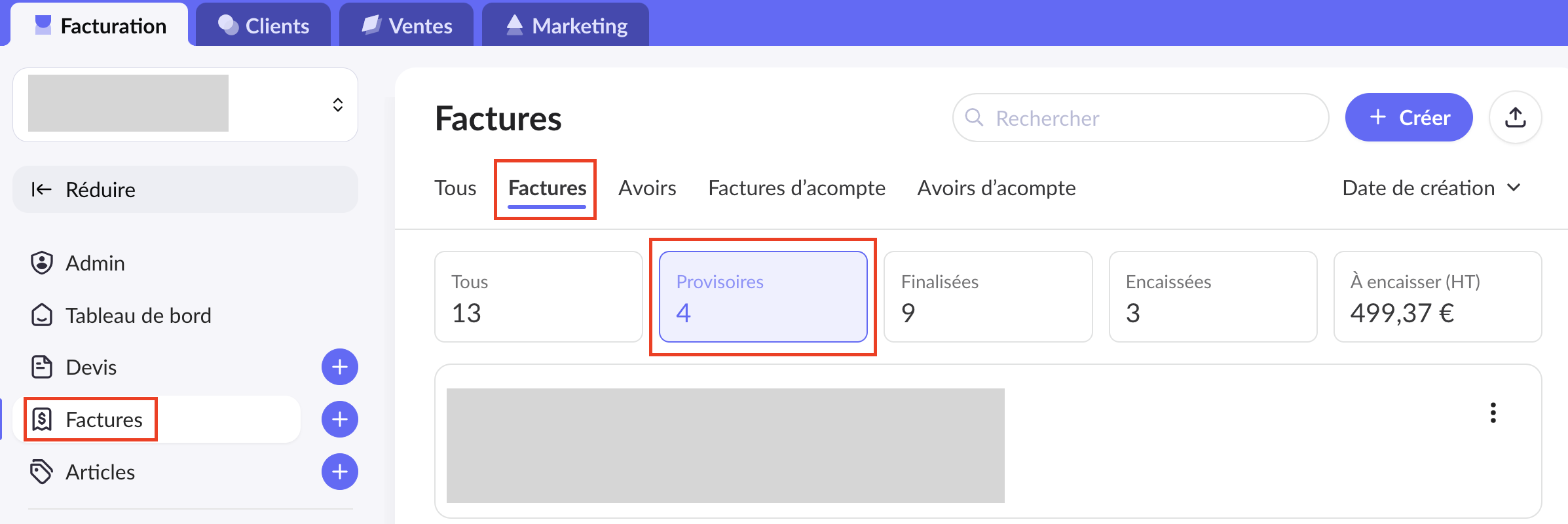Select the Factures d'acompte tab
Image resolution: width=1568 pixels, height=524 pixels.
[x=796, y=189]
